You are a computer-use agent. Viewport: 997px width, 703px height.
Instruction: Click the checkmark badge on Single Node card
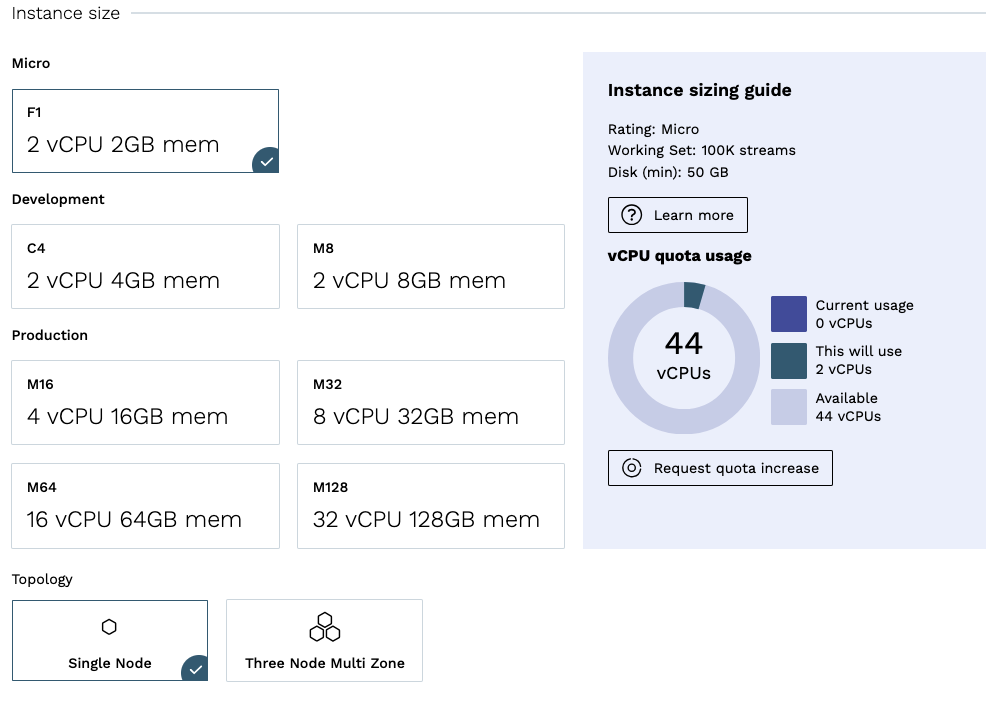[195, 668]
